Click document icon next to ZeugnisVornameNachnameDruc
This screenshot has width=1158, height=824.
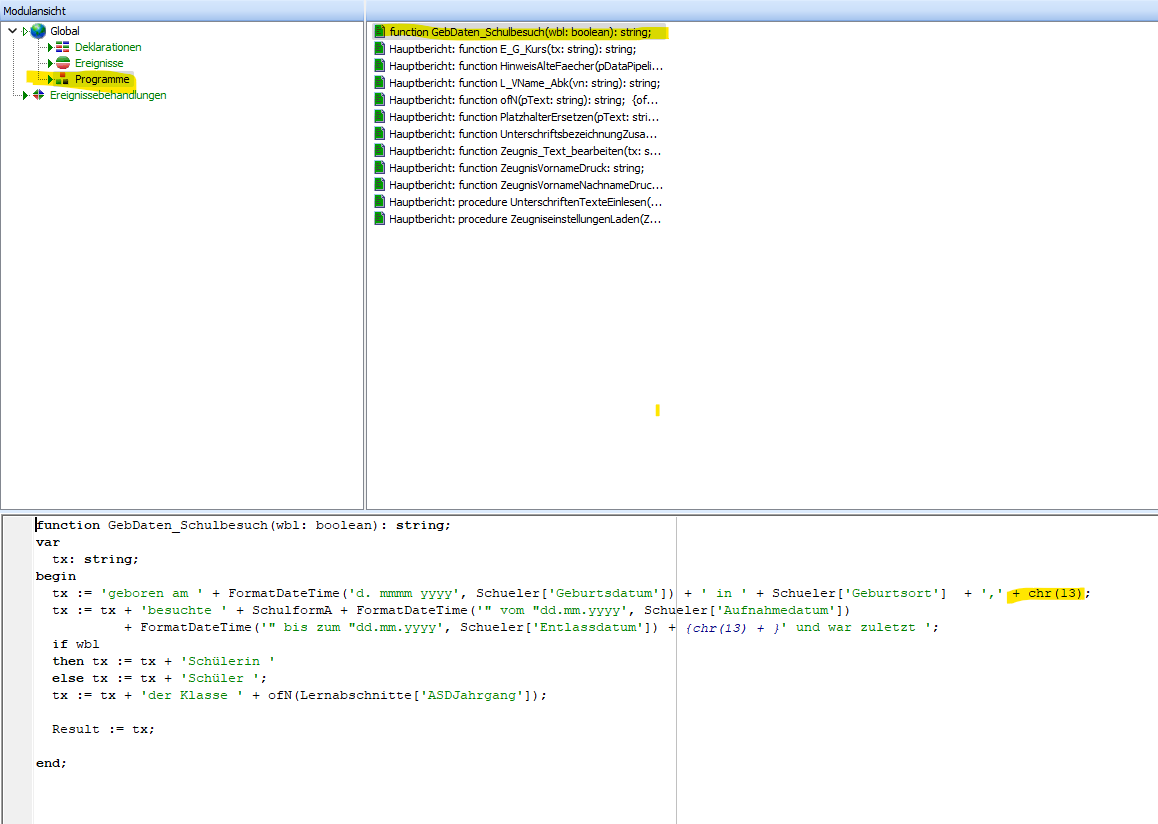(380, 185)
